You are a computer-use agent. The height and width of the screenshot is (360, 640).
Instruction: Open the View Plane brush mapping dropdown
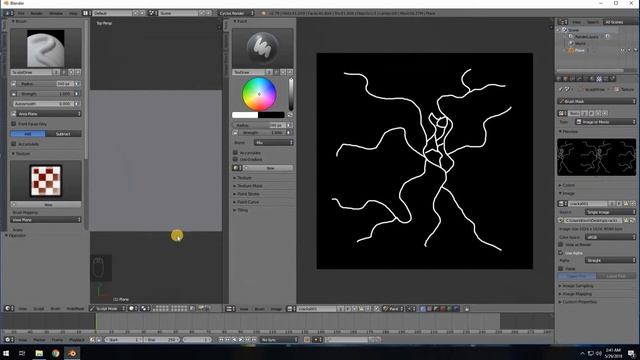46,220
